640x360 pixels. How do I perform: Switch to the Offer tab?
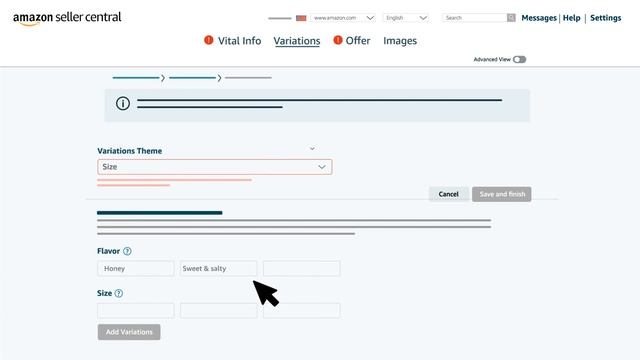[x=358, y=41]
